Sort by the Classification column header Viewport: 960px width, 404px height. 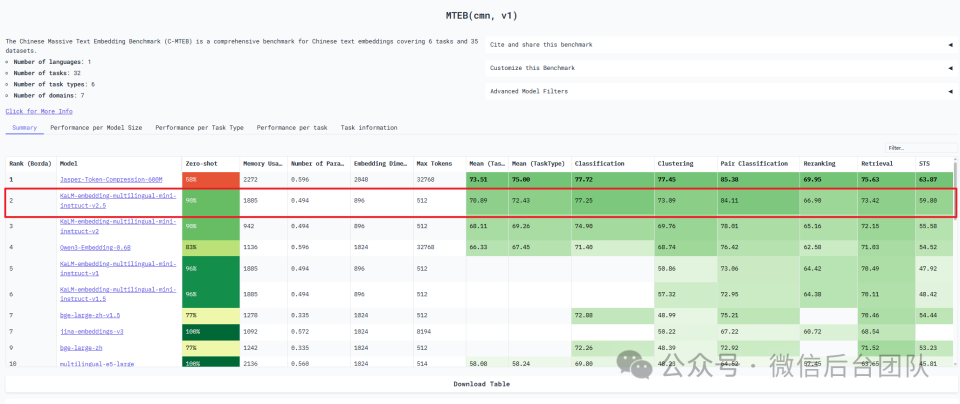pyautogui.click(x=612, y=164)
